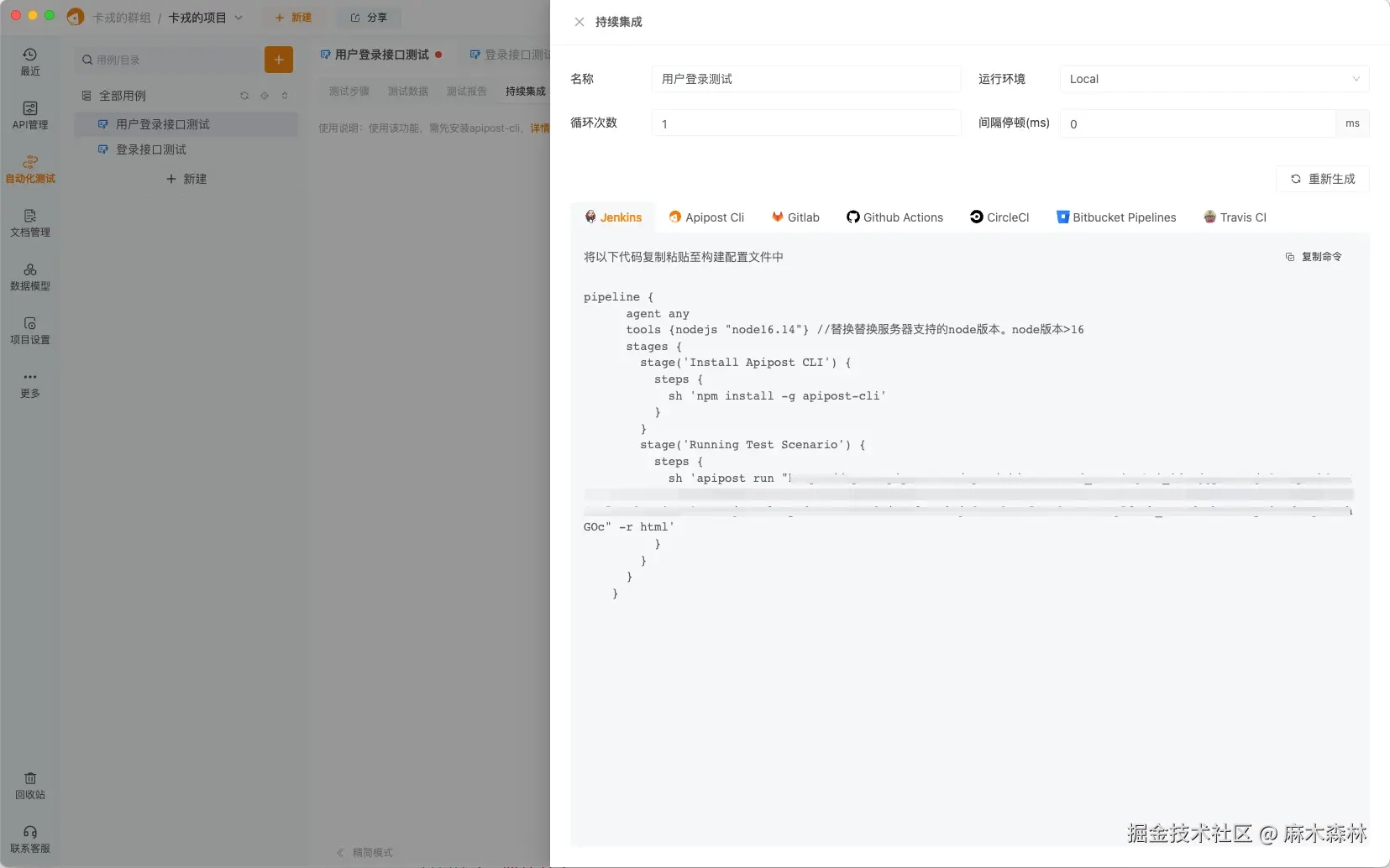Screen dimensions: 1390x868
Task: Click the 间隔停顿(ms) input field
Action: point(1198,123)
